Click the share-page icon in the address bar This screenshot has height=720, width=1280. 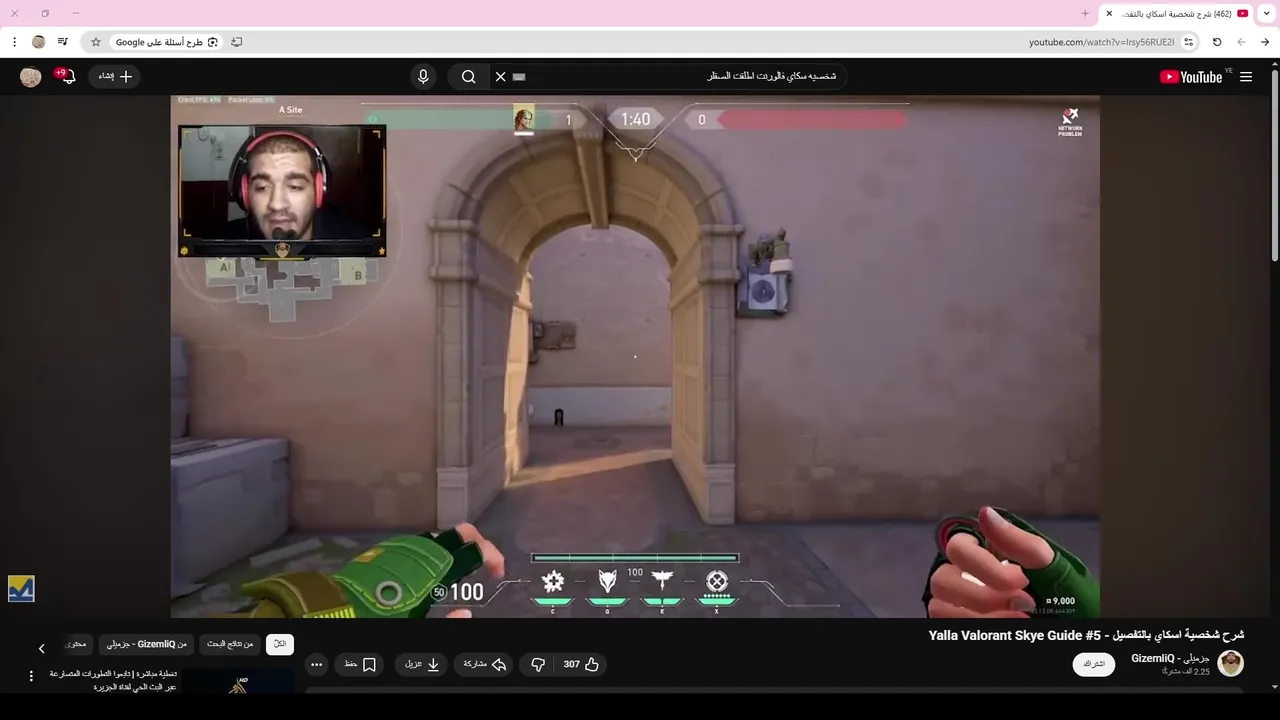click(236, 42)
